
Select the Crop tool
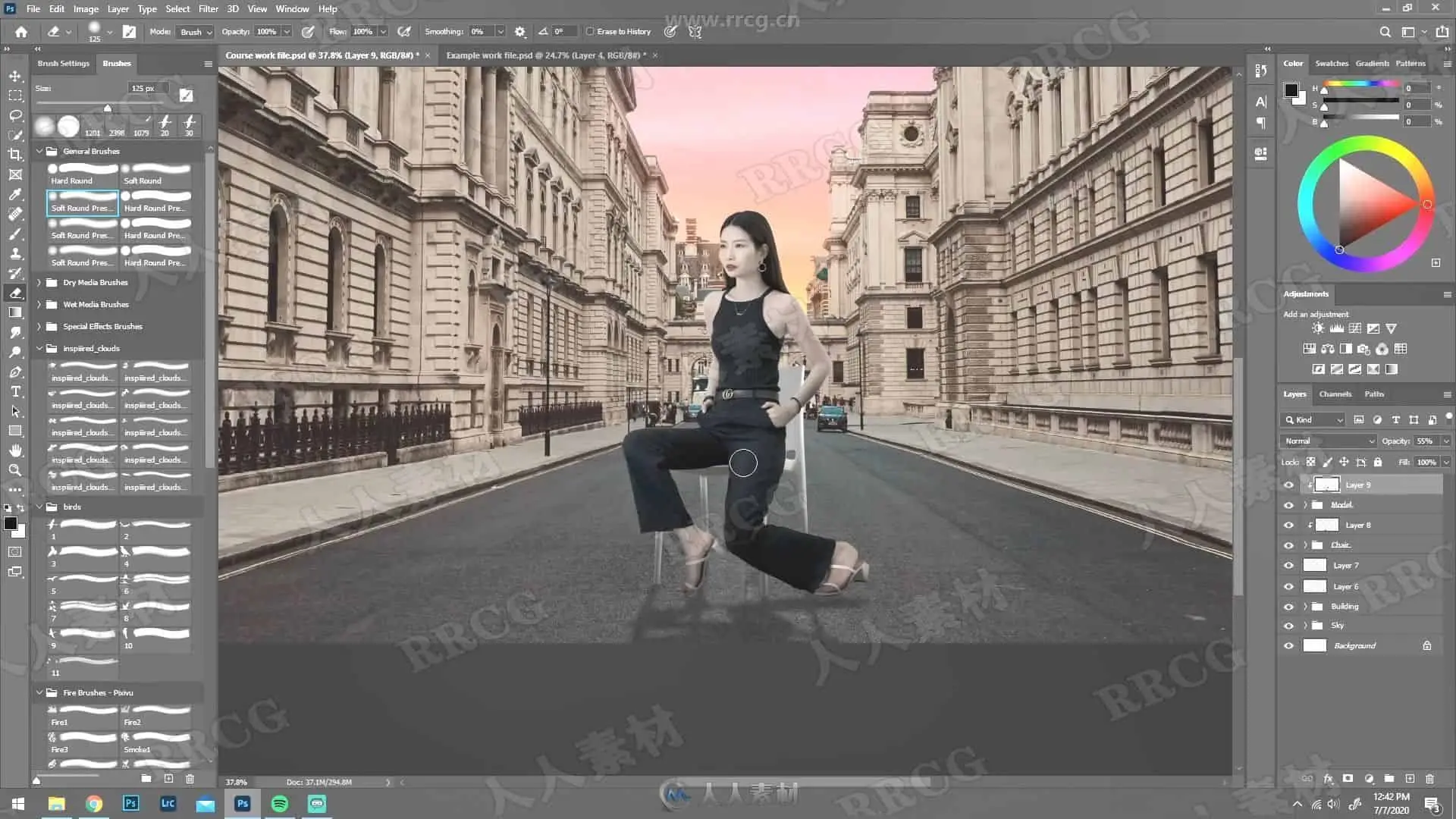click(15, 155)
